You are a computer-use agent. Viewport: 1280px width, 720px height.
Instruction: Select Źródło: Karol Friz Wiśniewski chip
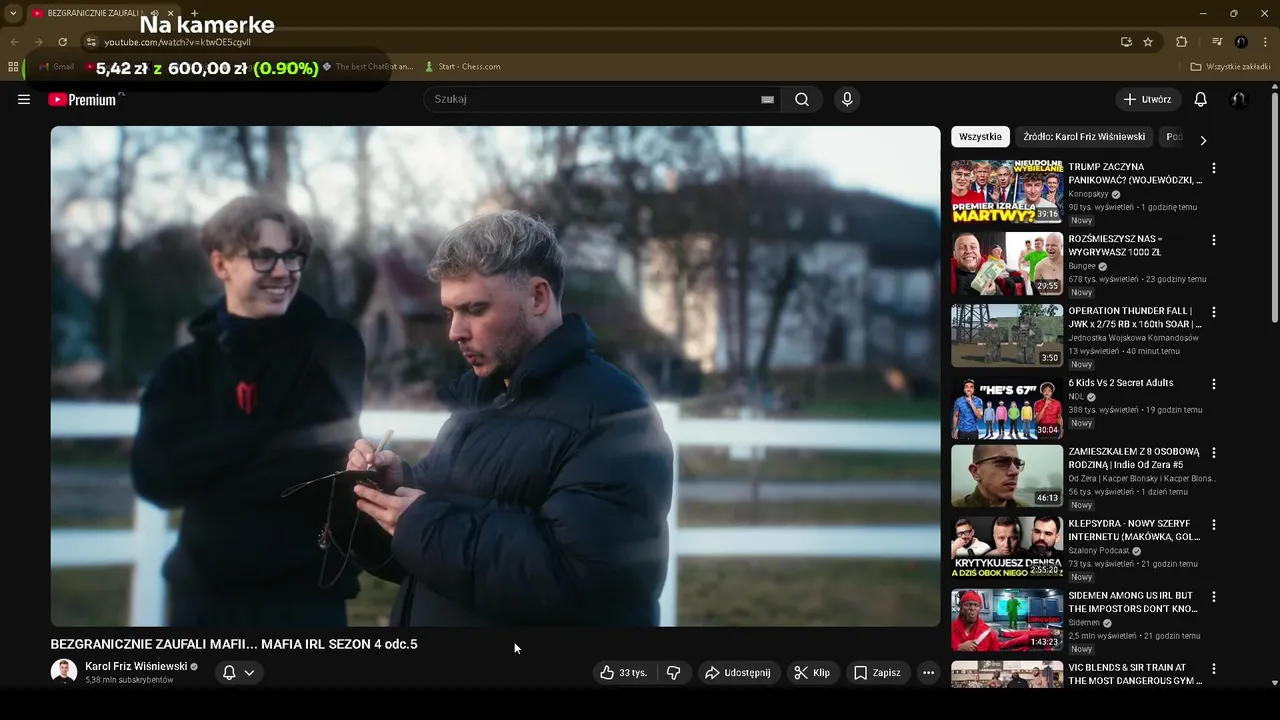pos(1084,137)
